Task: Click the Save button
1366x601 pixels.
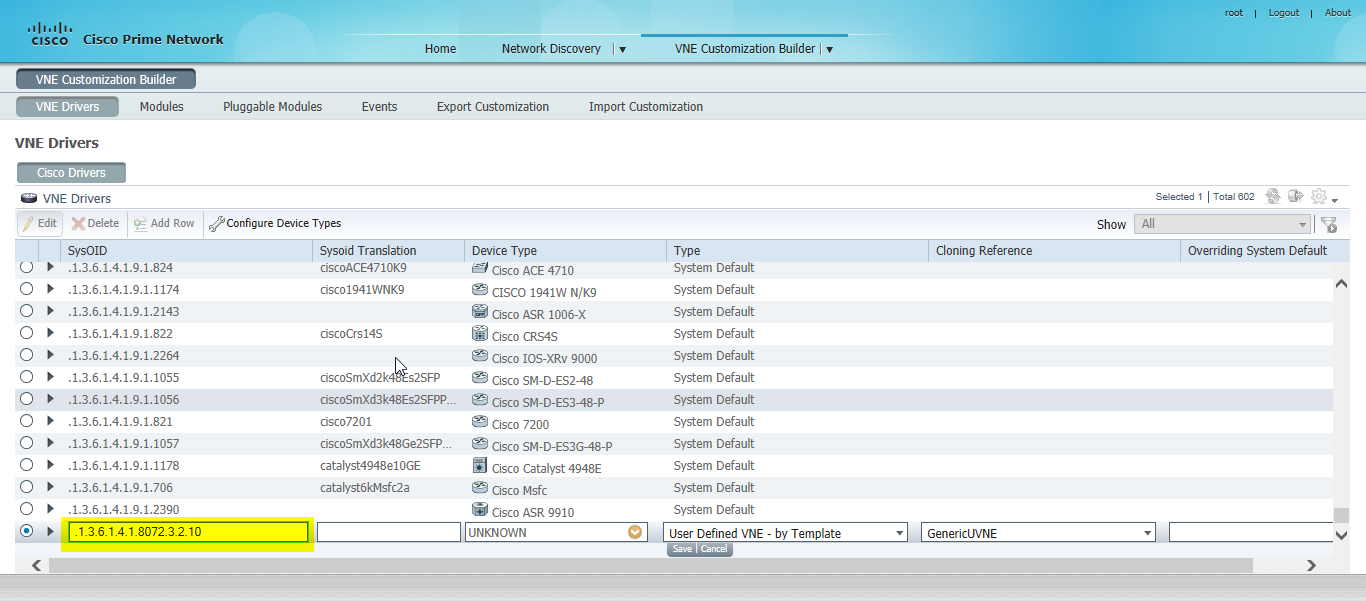Action: coord(682,549)
